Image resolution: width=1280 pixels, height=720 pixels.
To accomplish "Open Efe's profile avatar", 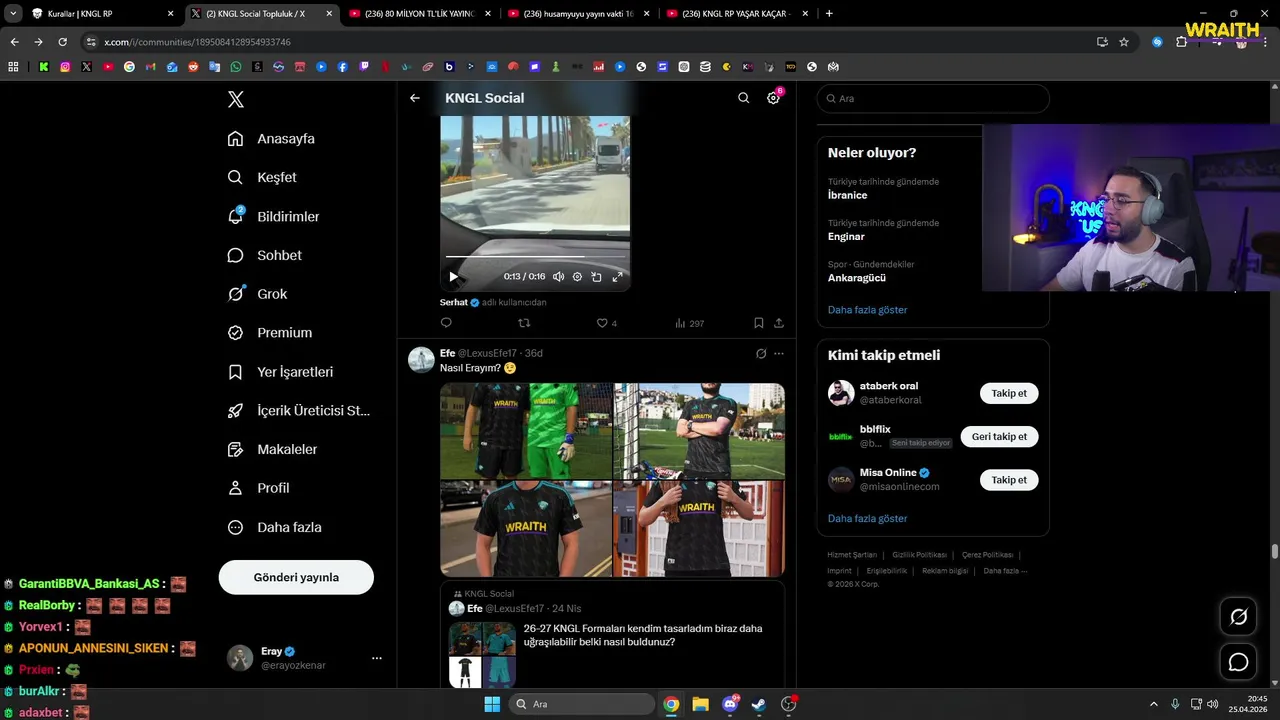I will point(421,360).
